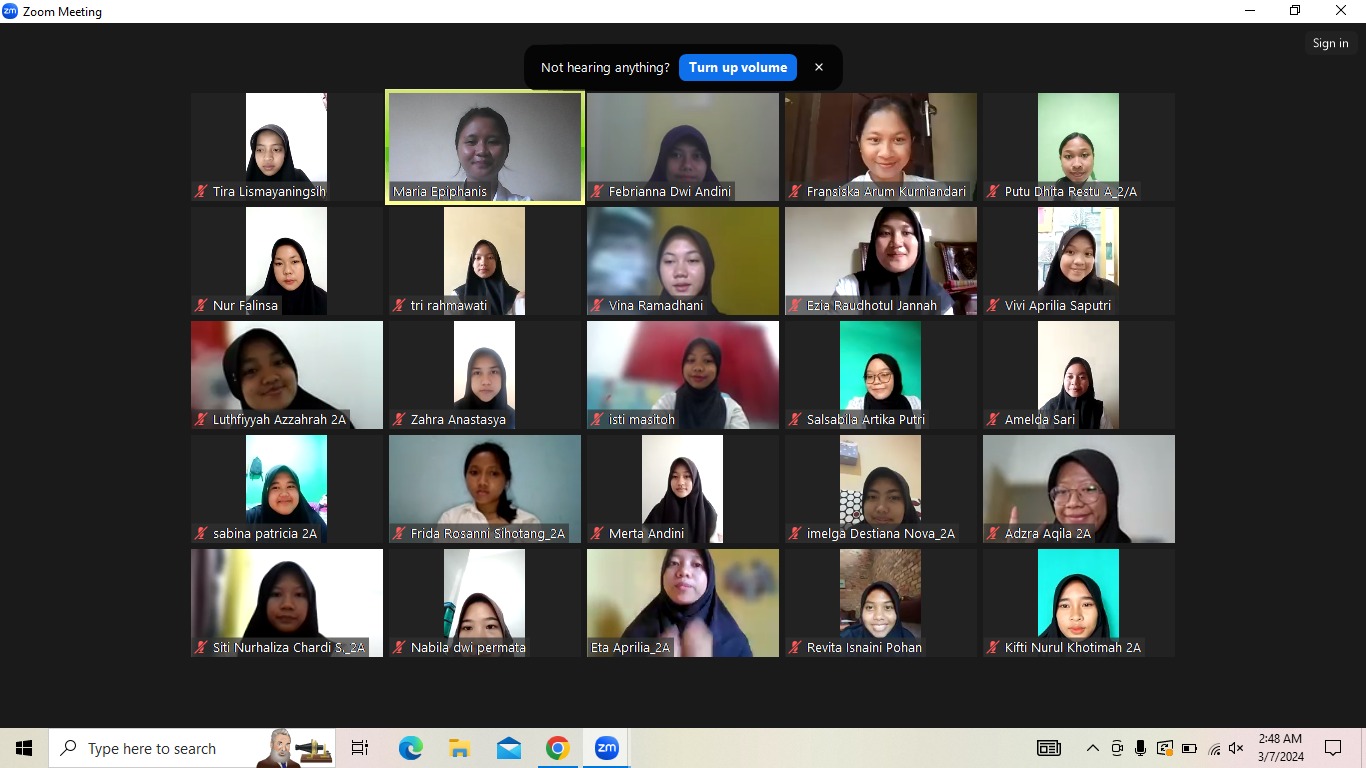Viewport: 1366px width, 768px height.
Task: Expand the hidden system tray icons
Action: [1092, 748]
